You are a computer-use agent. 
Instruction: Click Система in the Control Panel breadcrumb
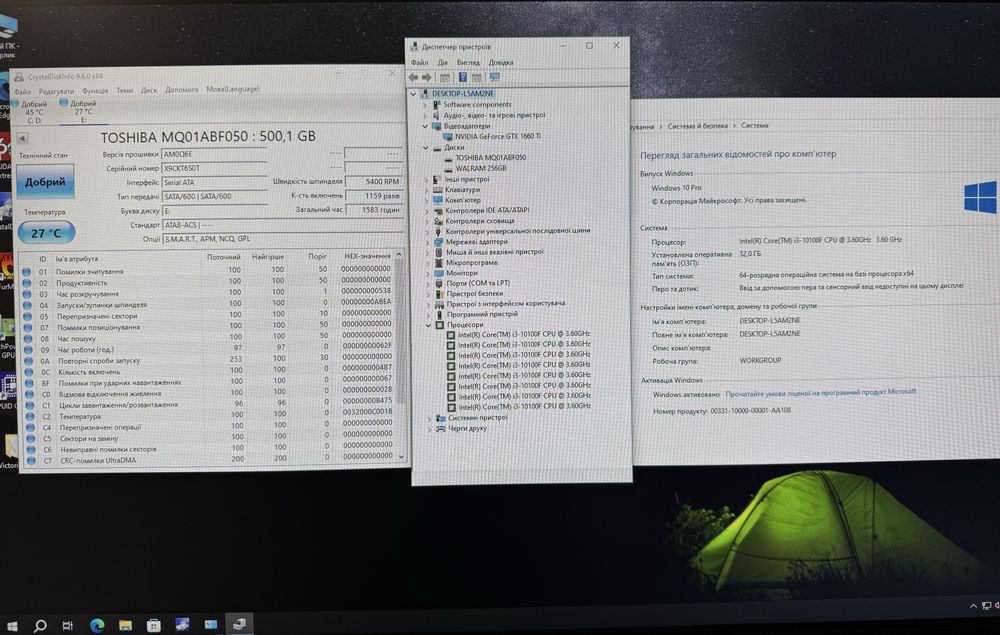click(754, 126)
